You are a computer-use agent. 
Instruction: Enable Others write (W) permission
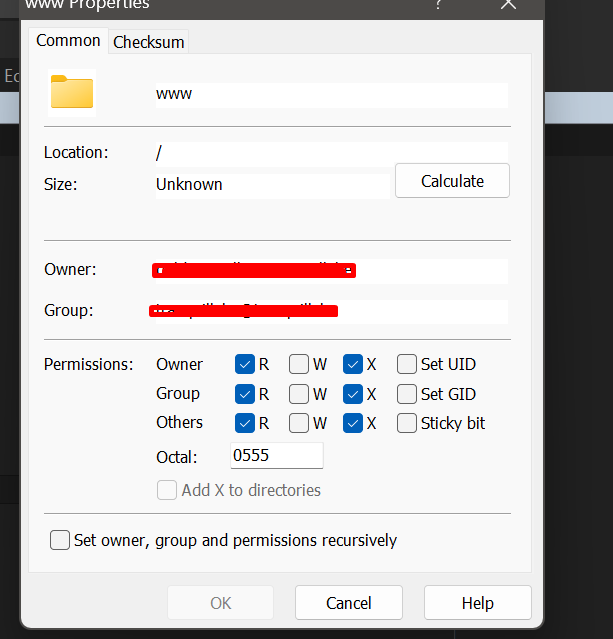coord(299,423)
